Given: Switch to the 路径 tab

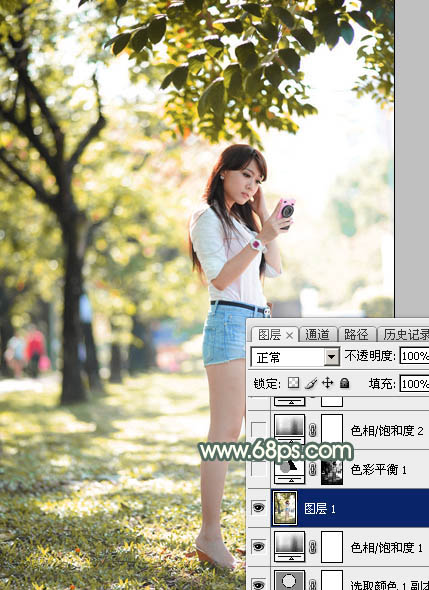Looking at the screenshot, I should pos(356,335).
